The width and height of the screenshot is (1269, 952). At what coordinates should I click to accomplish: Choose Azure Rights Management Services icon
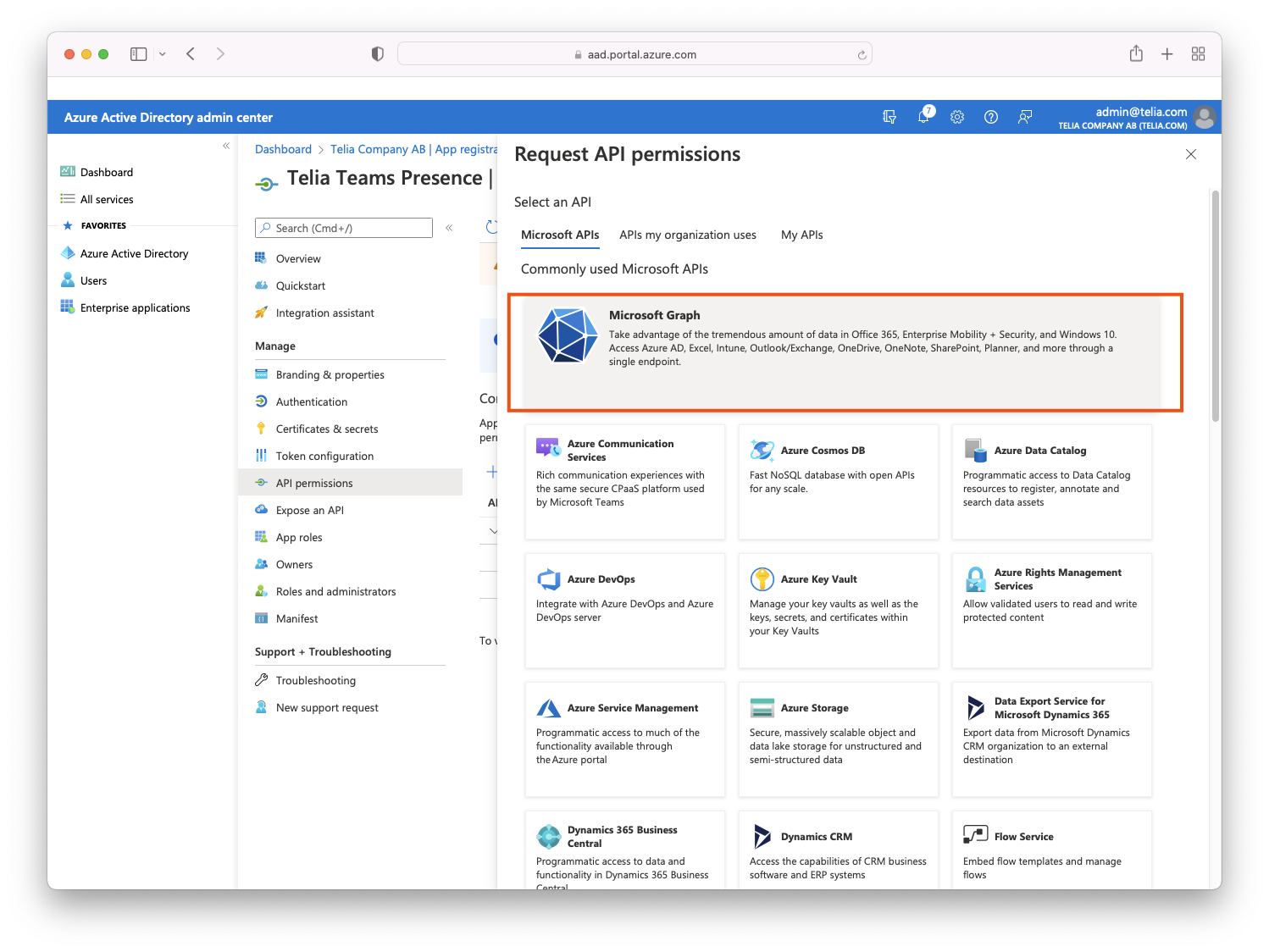click(x=976, y=579)
